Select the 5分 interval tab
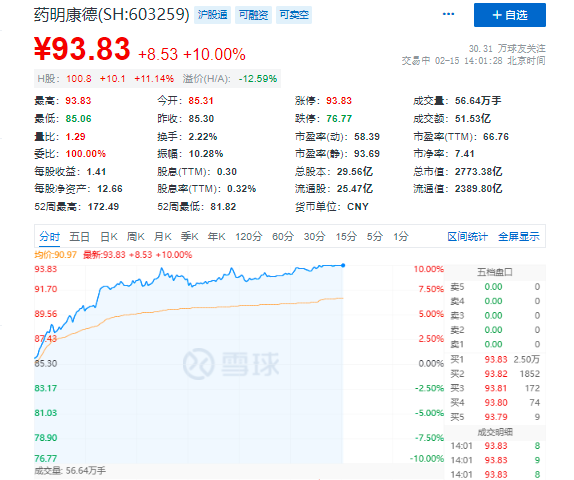Image resolution: width=574 pixels, height=480 pixels. [x=375, y=237]
